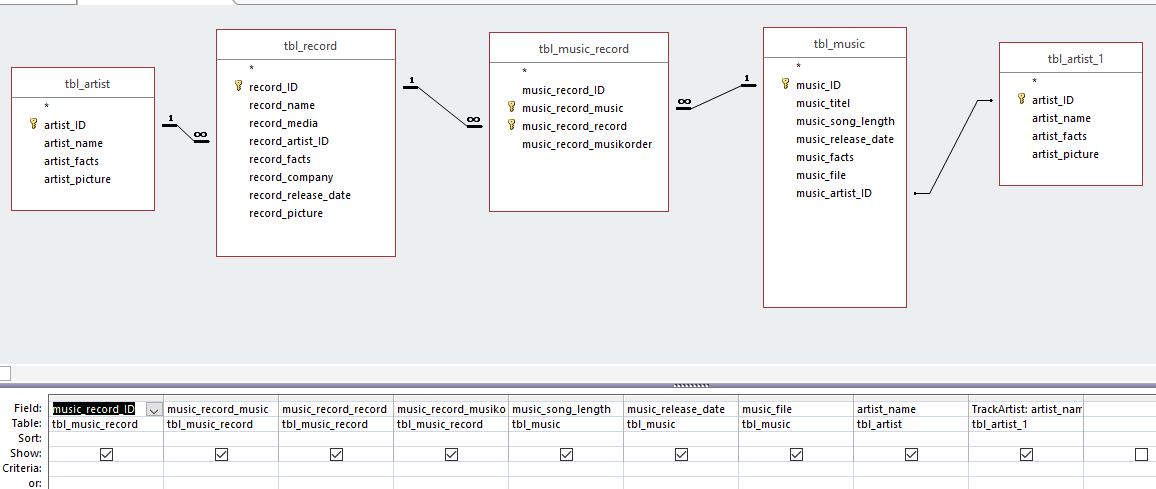
Task: Select music_facts field in tbl_music
Action: pyautogui.click(x=824, y=157)
